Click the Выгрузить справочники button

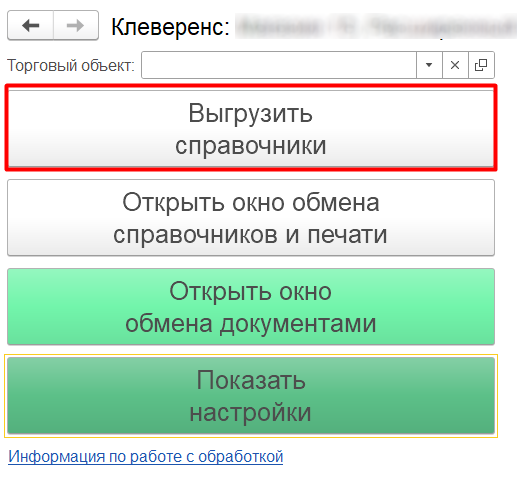pos(251,128)
